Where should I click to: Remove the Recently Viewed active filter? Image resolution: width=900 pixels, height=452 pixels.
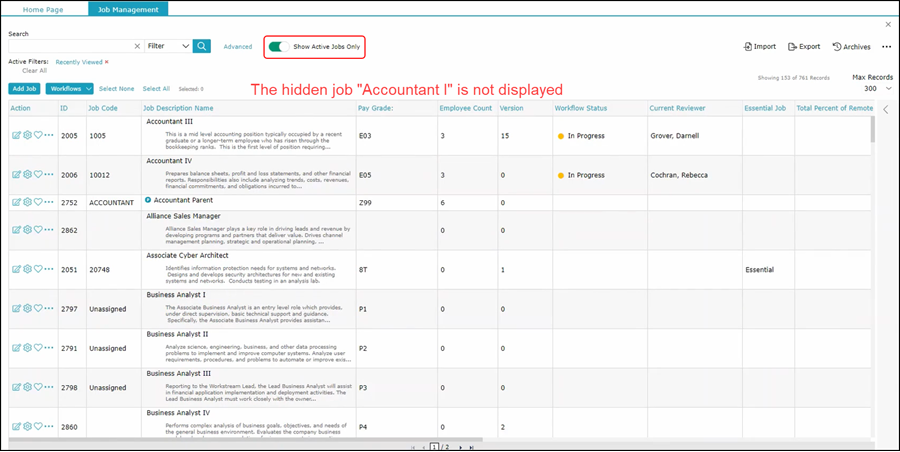[107, 62]
